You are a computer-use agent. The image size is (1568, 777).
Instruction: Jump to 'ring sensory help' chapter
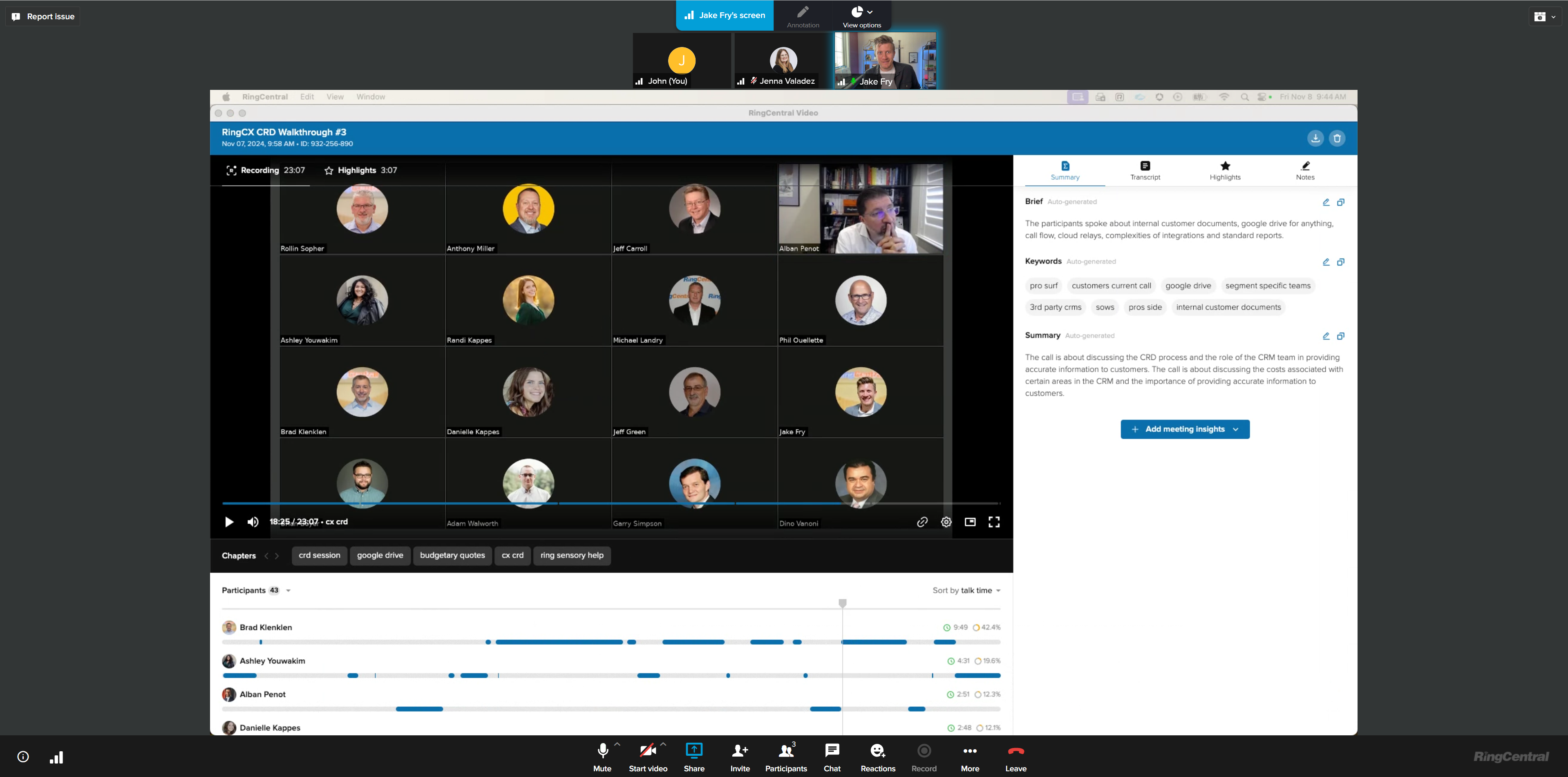[x=572, y=556]
